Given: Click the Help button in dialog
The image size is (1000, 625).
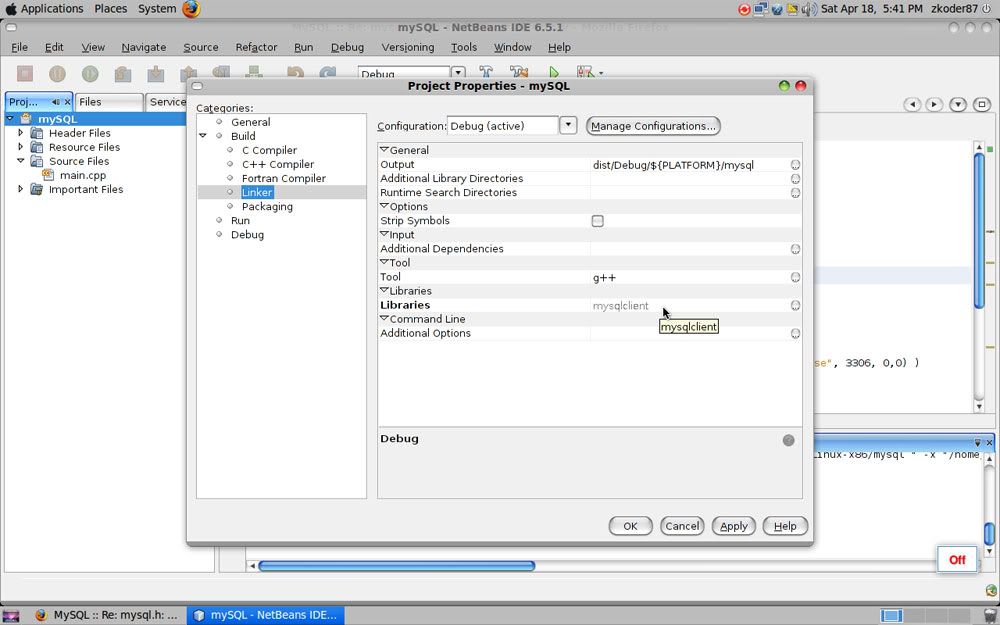Looking at the screenshot, I should coord(785,526).
